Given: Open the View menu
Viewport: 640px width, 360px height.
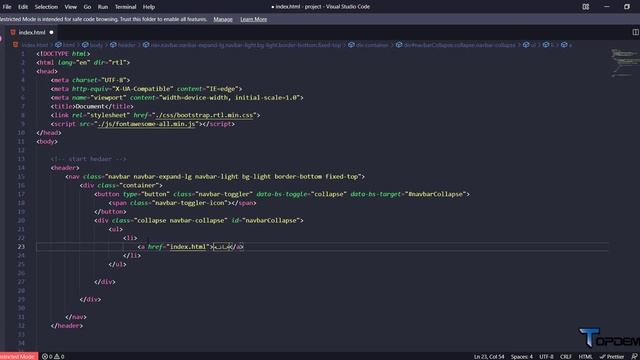Looking at the screenshot, I should click(x=71, y=7).
